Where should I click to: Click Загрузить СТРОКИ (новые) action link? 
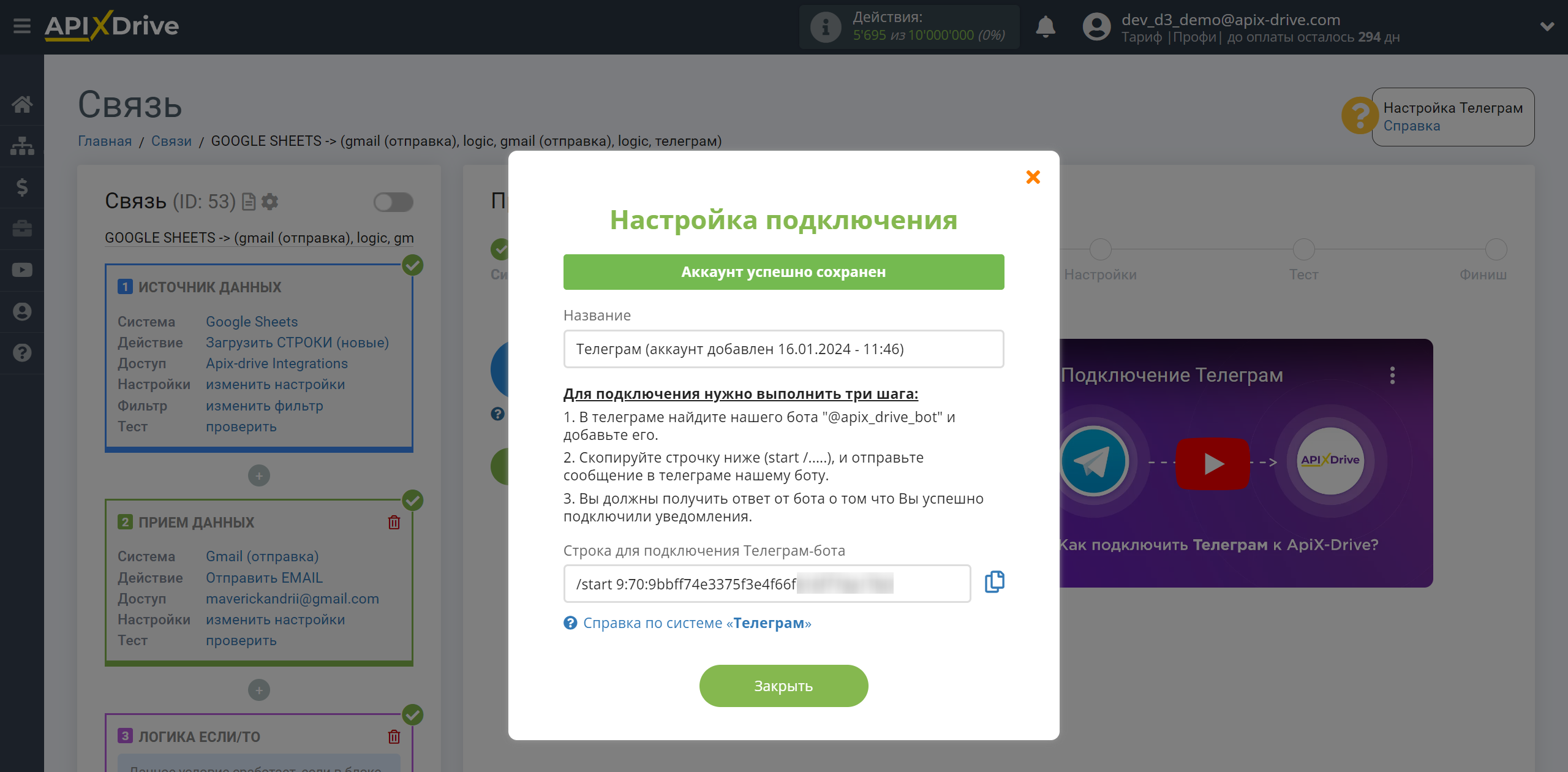pyautogui.click(x=297, y=342)
